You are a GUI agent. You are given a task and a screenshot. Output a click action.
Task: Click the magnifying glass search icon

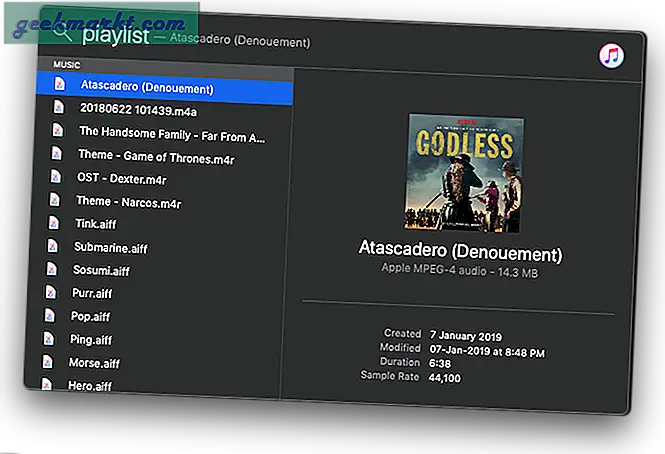pos(63,33)
